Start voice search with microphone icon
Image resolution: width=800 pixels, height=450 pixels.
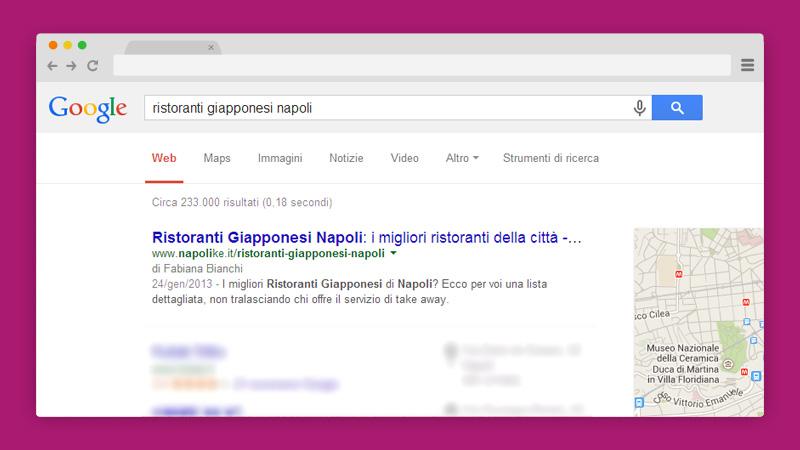tap(639, 108)
